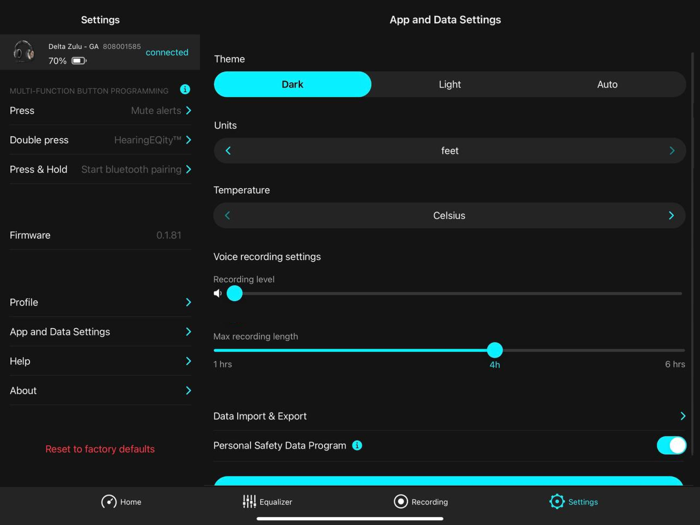
Task: Select the Light theme option
Action: tap(450, 84)
